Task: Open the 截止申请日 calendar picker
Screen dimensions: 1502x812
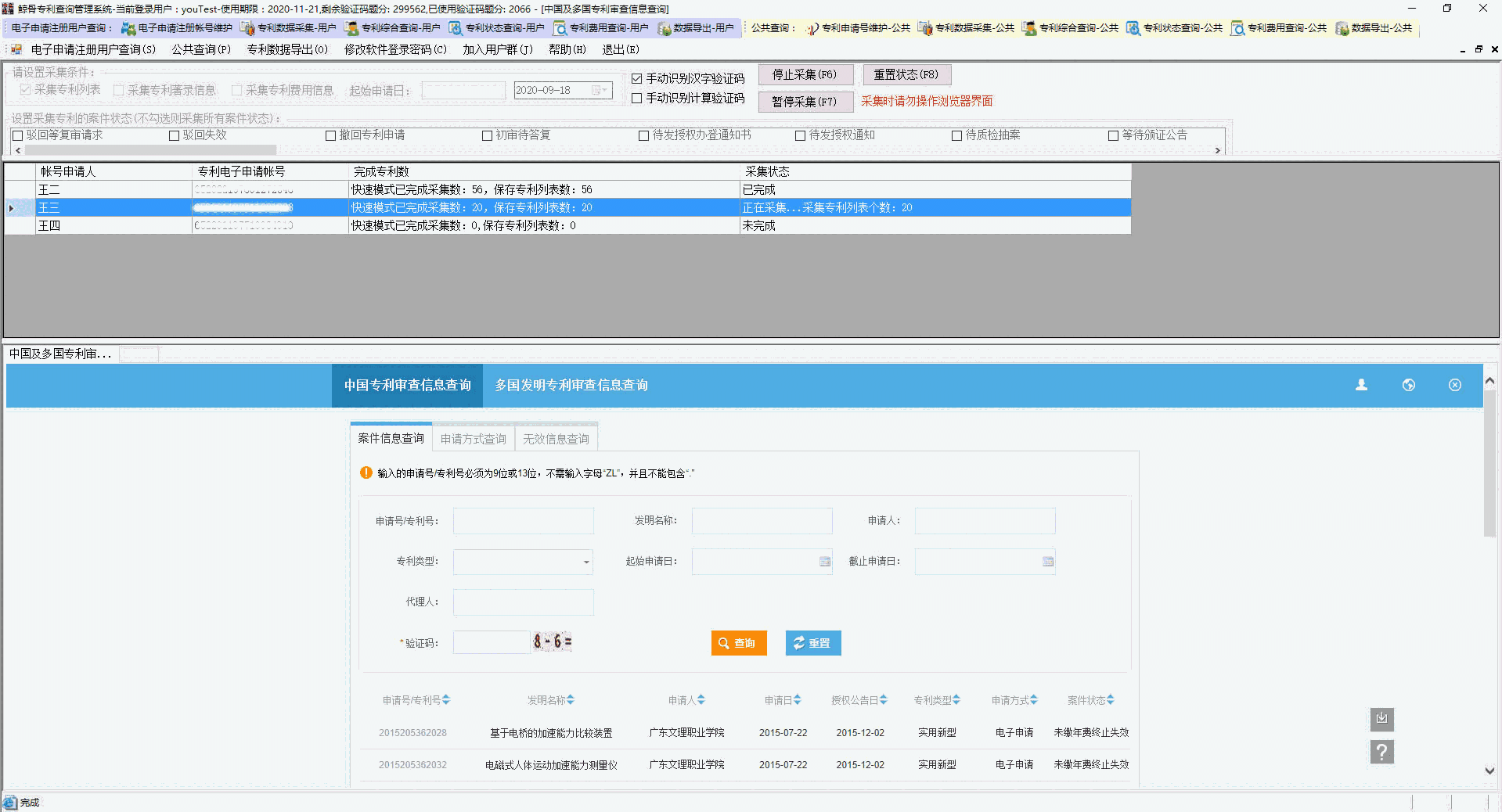Action: point(1047,561)
